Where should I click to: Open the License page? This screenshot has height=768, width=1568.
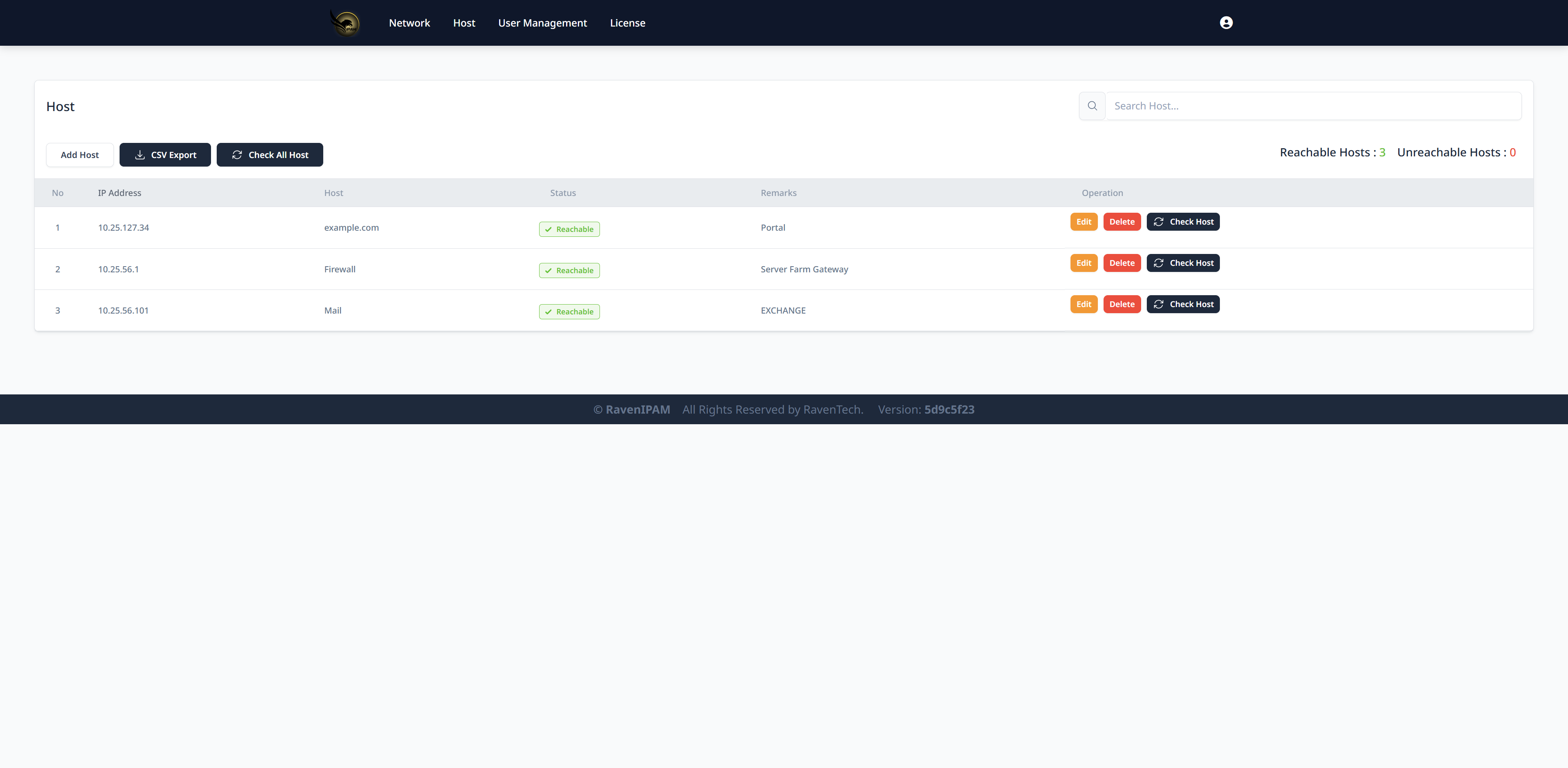pyautogui.click(x=628, y=23)
